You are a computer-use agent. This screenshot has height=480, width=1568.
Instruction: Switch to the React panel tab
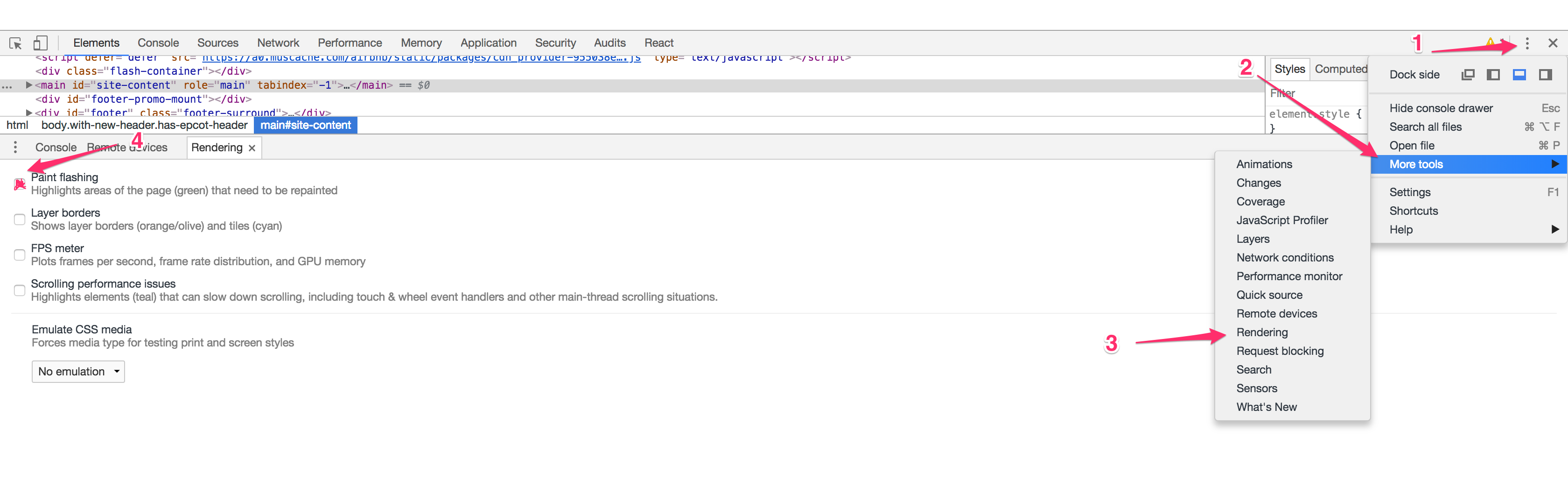click(x=659, y=43)
